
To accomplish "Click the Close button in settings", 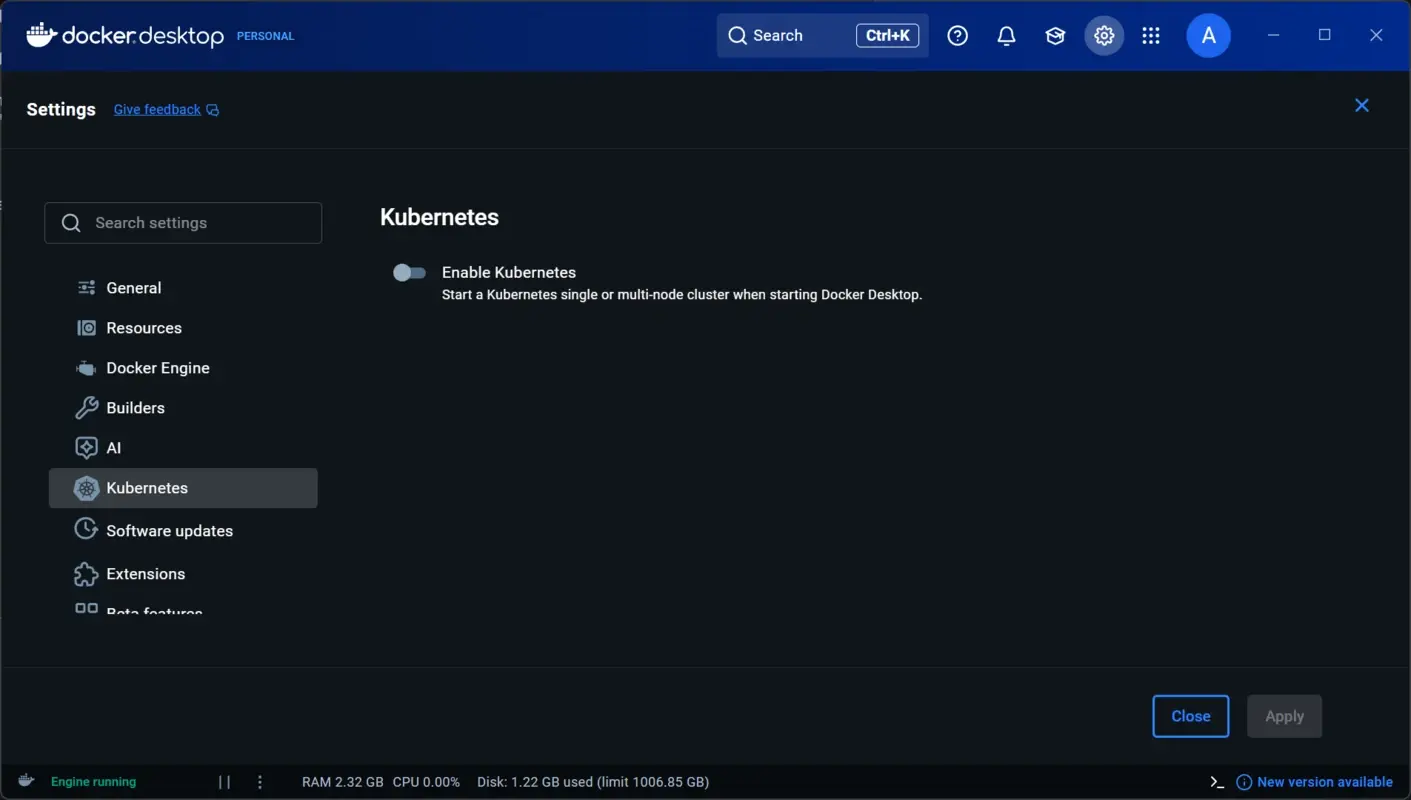I will pos(1190,716).
